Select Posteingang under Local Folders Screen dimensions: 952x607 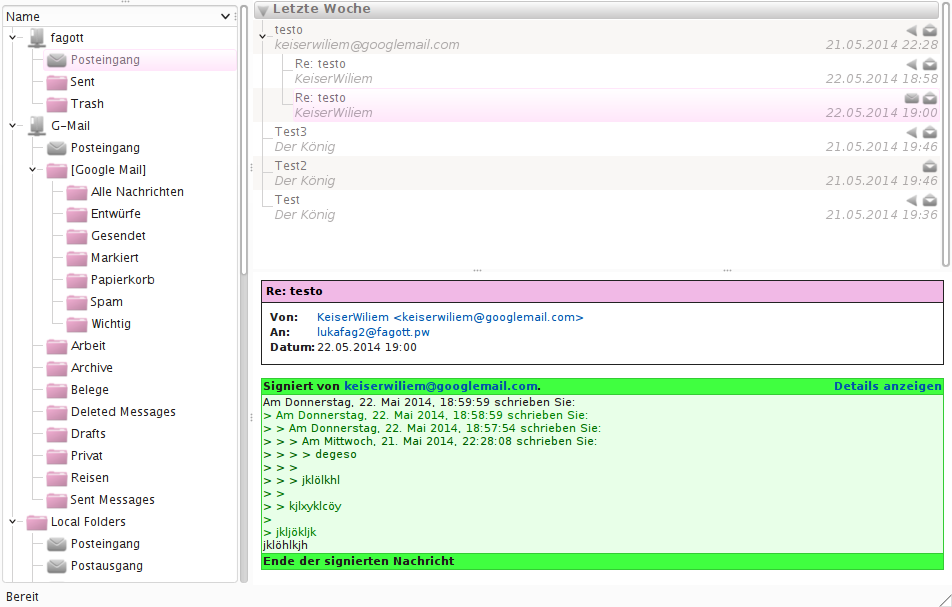(105, 544)
